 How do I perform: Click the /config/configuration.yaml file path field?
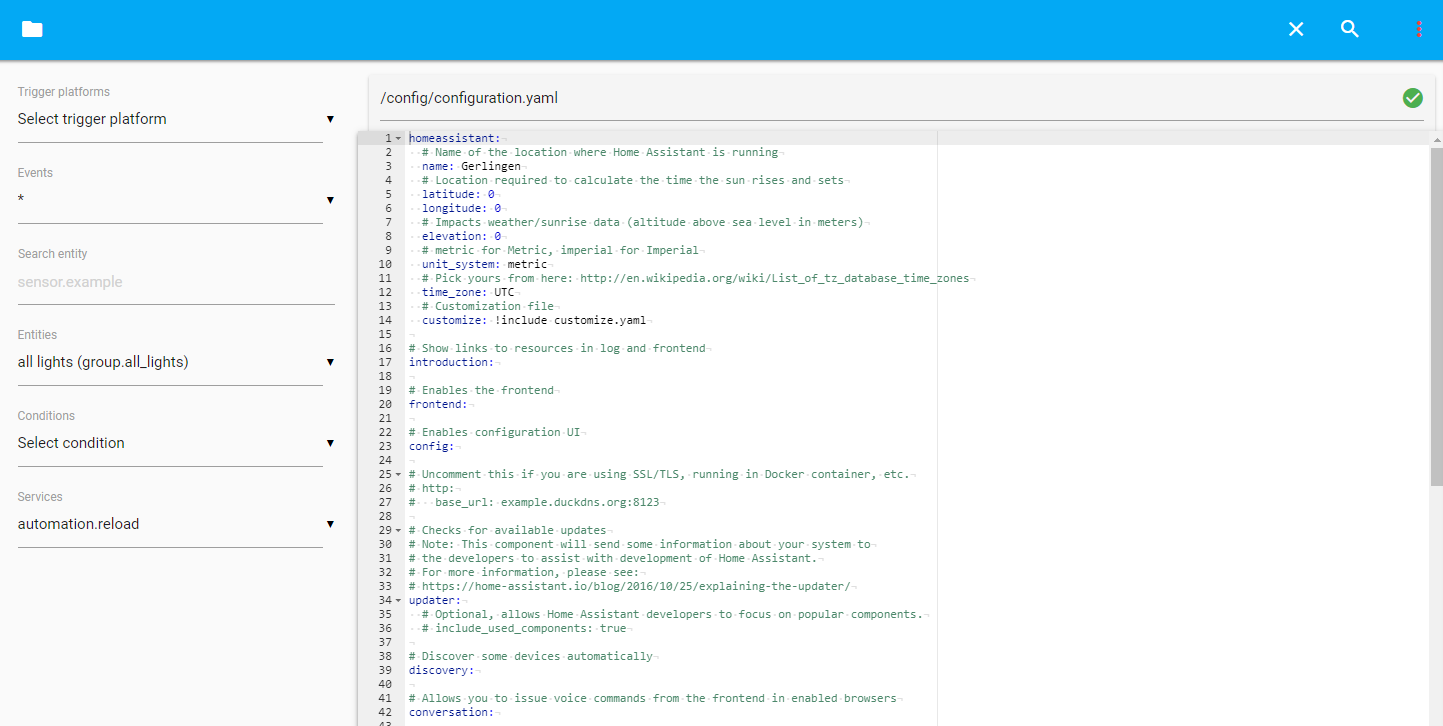pos(880,99)
